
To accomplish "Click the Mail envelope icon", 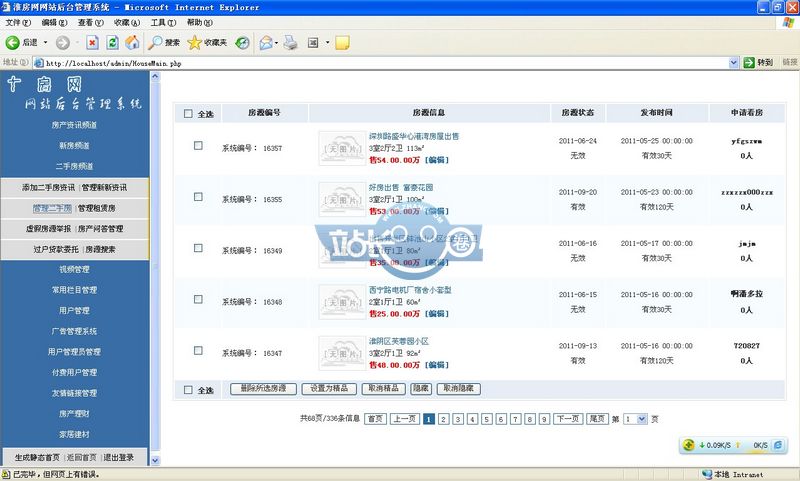I will (266, 43).
